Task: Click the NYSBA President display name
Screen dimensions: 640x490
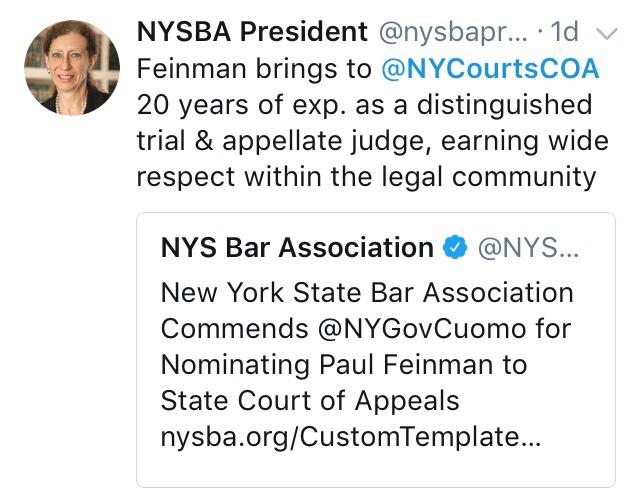Action: [252, 32]
